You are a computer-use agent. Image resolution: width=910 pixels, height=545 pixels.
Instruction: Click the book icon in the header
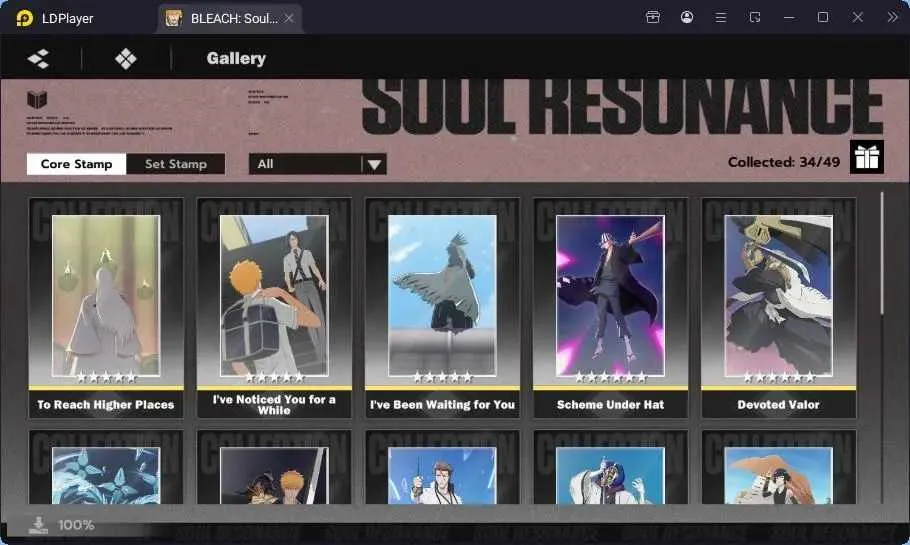pos(37,99)
